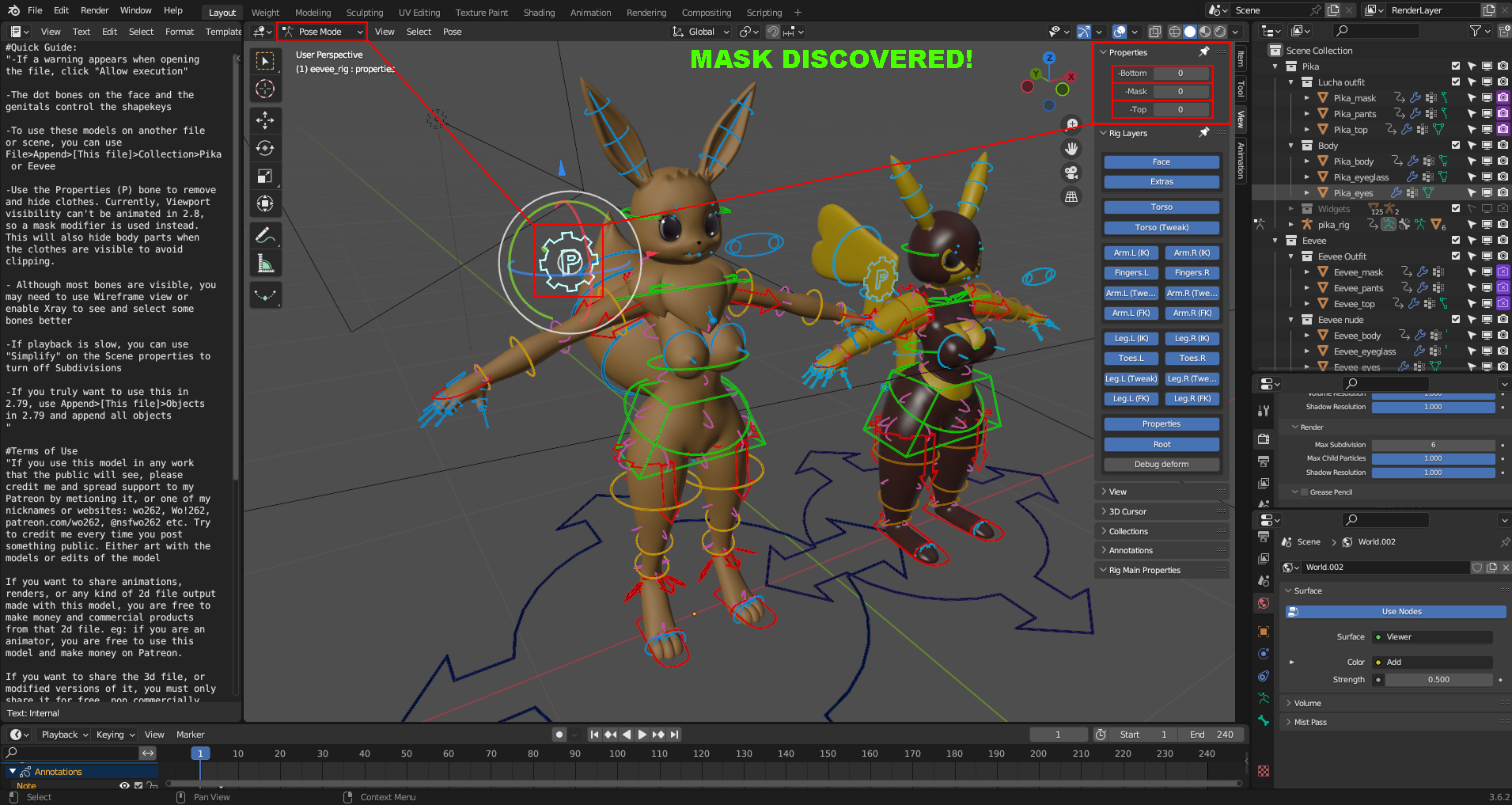Select the 3D Cursor tool
Image resolution: width=1512 pixels, height=805 pixels.
tap(265, 89)
